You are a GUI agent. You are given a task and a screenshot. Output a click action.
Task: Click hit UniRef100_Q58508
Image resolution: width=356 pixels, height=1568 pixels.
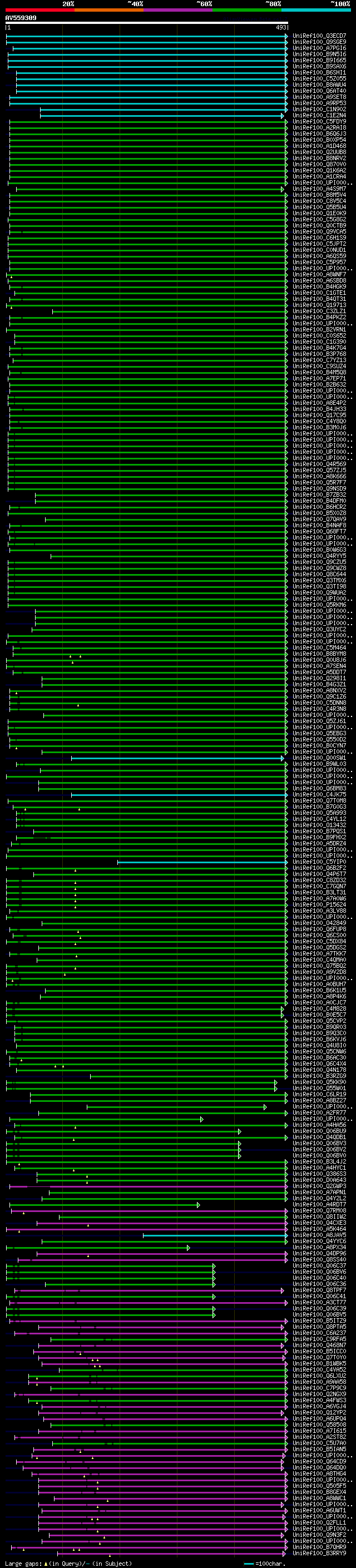[x=319, y=1425]
